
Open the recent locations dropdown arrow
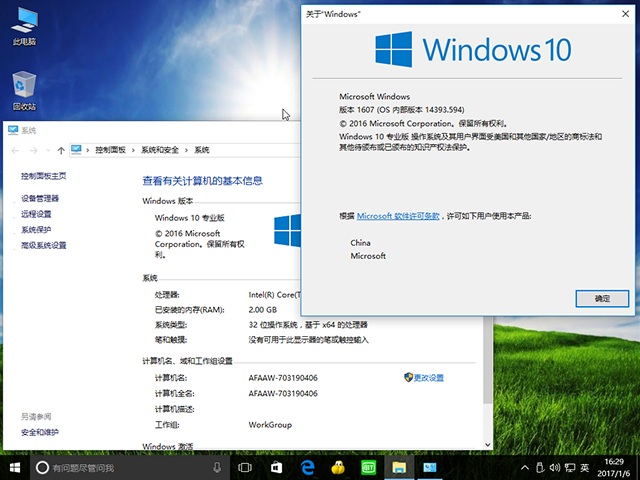[46, 149]
